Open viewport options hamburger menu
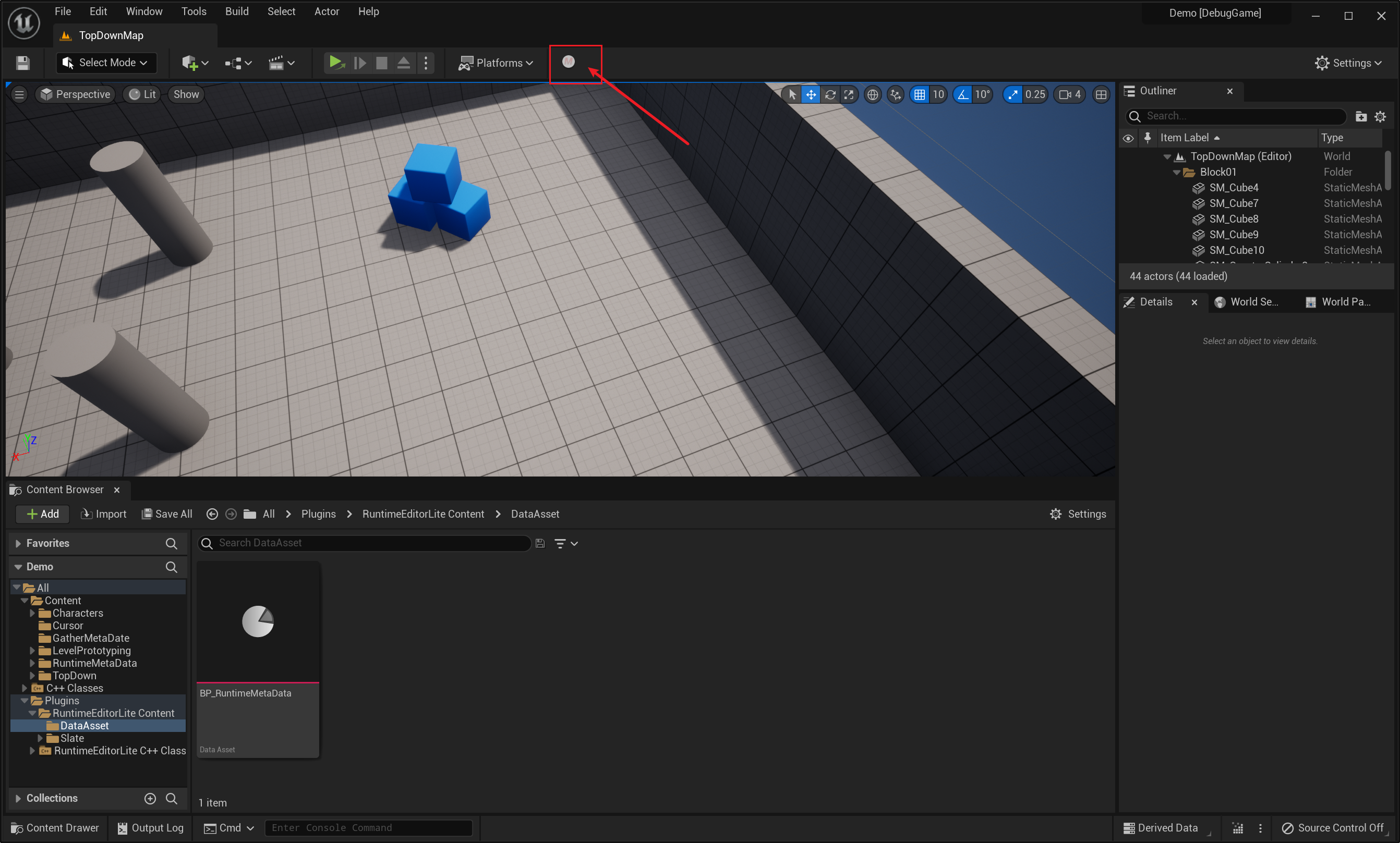1400x843 pixels. coord(19,94)
